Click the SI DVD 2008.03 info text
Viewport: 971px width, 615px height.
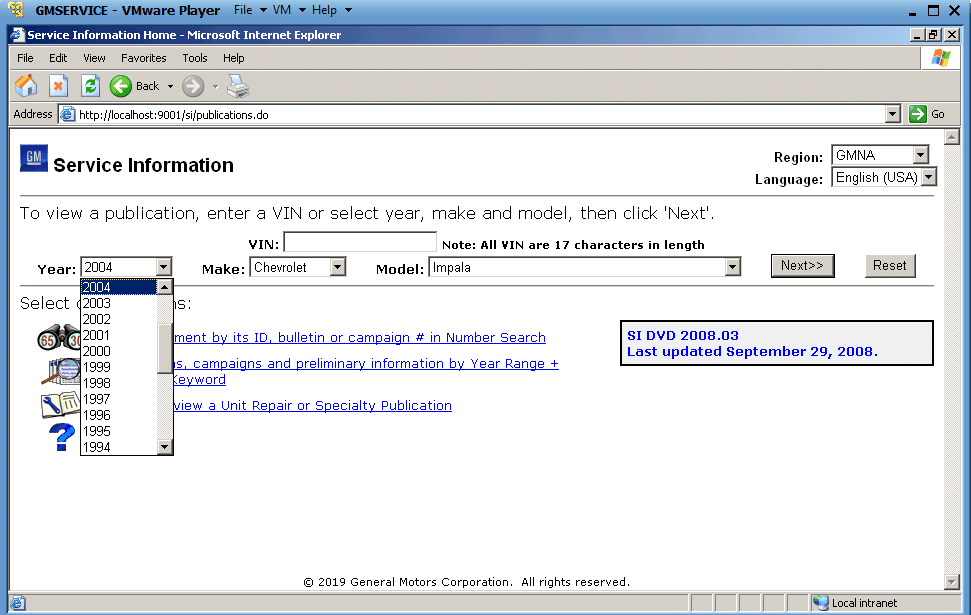click(x=682, y=336)
